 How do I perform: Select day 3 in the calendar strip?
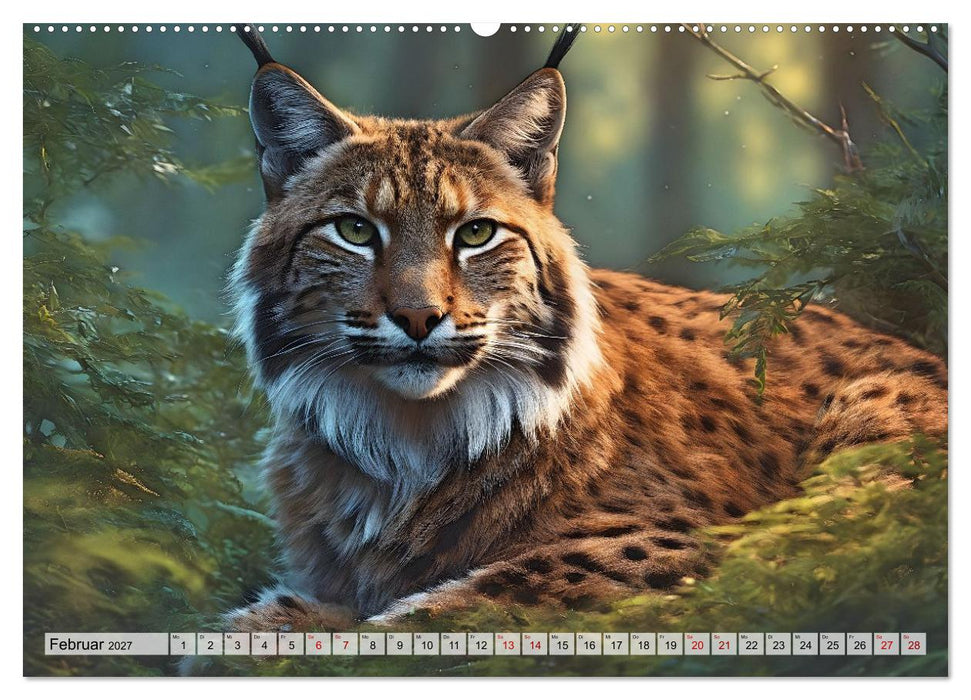click(x=237, y=644)
